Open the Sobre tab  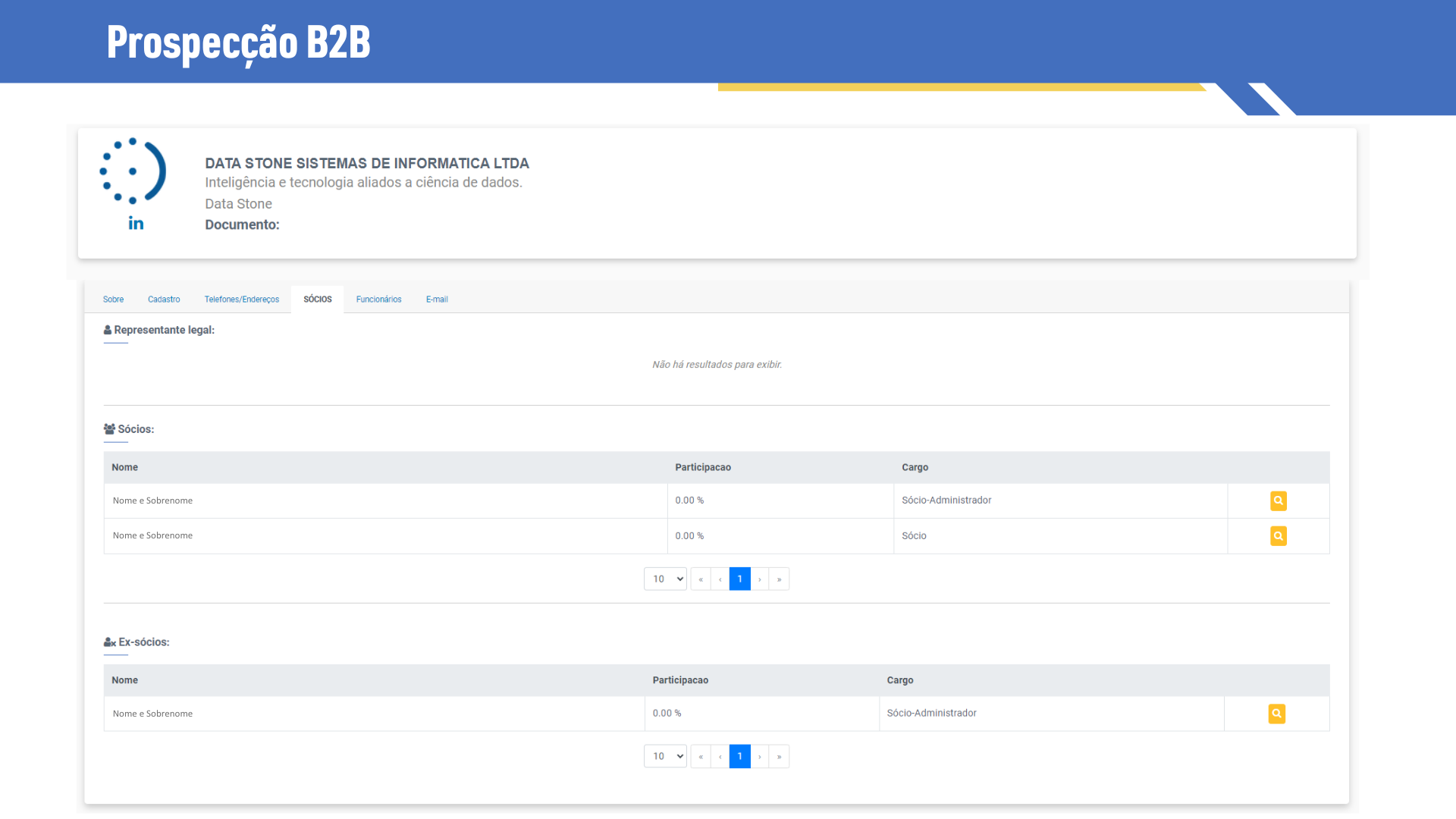click(x=113, y=300)
